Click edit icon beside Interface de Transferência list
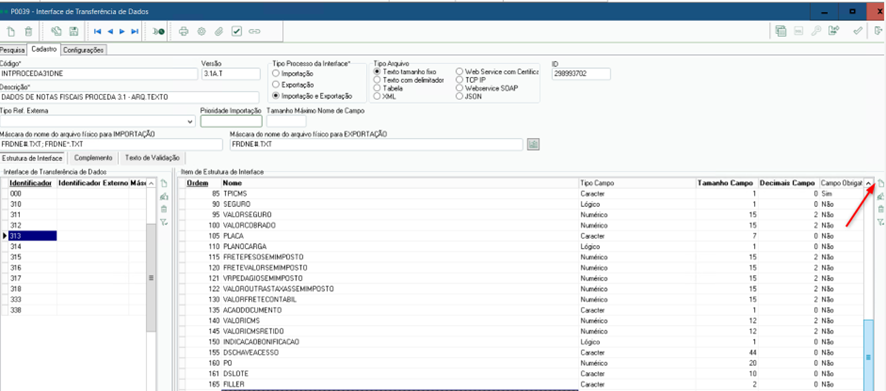Viewport: 886px width, 391px height. pyautogui.click(x=164, y=197)
